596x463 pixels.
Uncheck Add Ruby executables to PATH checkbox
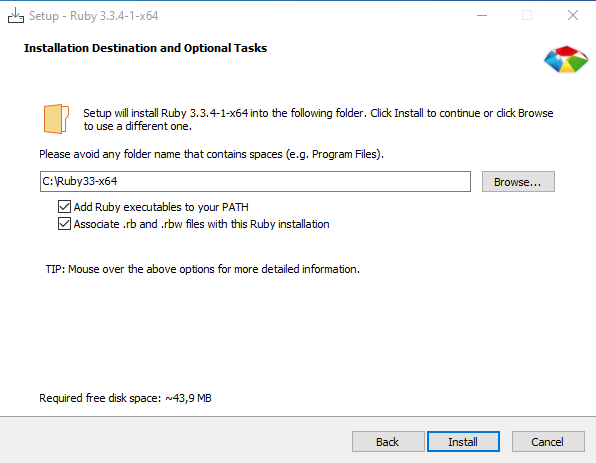pos(64,207)
